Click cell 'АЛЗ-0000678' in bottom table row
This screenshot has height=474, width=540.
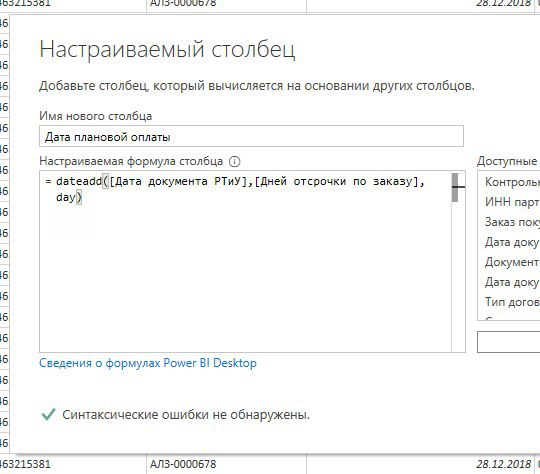(183, 464)
